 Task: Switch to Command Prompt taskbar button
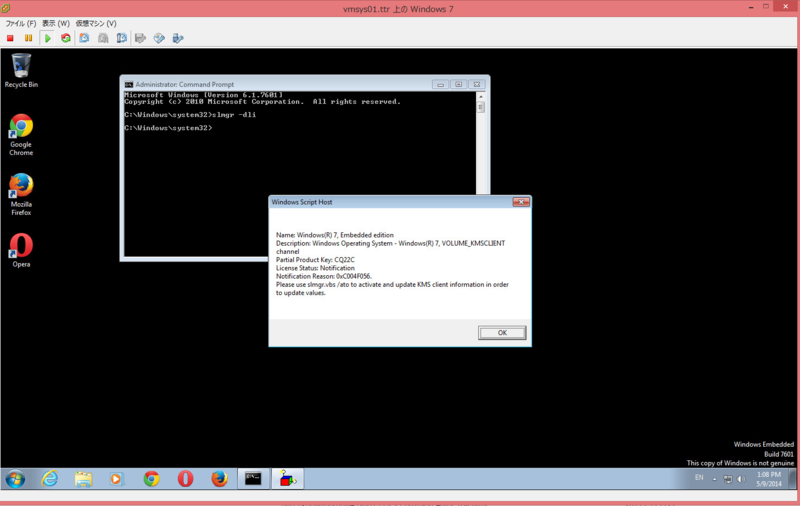(253, 479)
